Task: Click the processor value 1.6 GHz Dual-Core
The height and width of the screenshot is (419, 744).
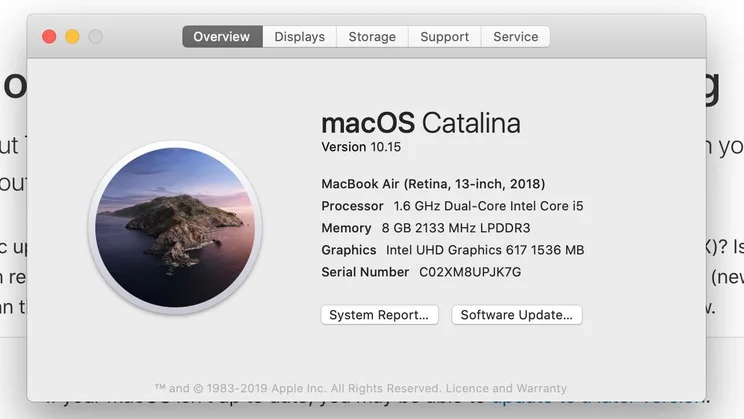Action: coord(488,206)
